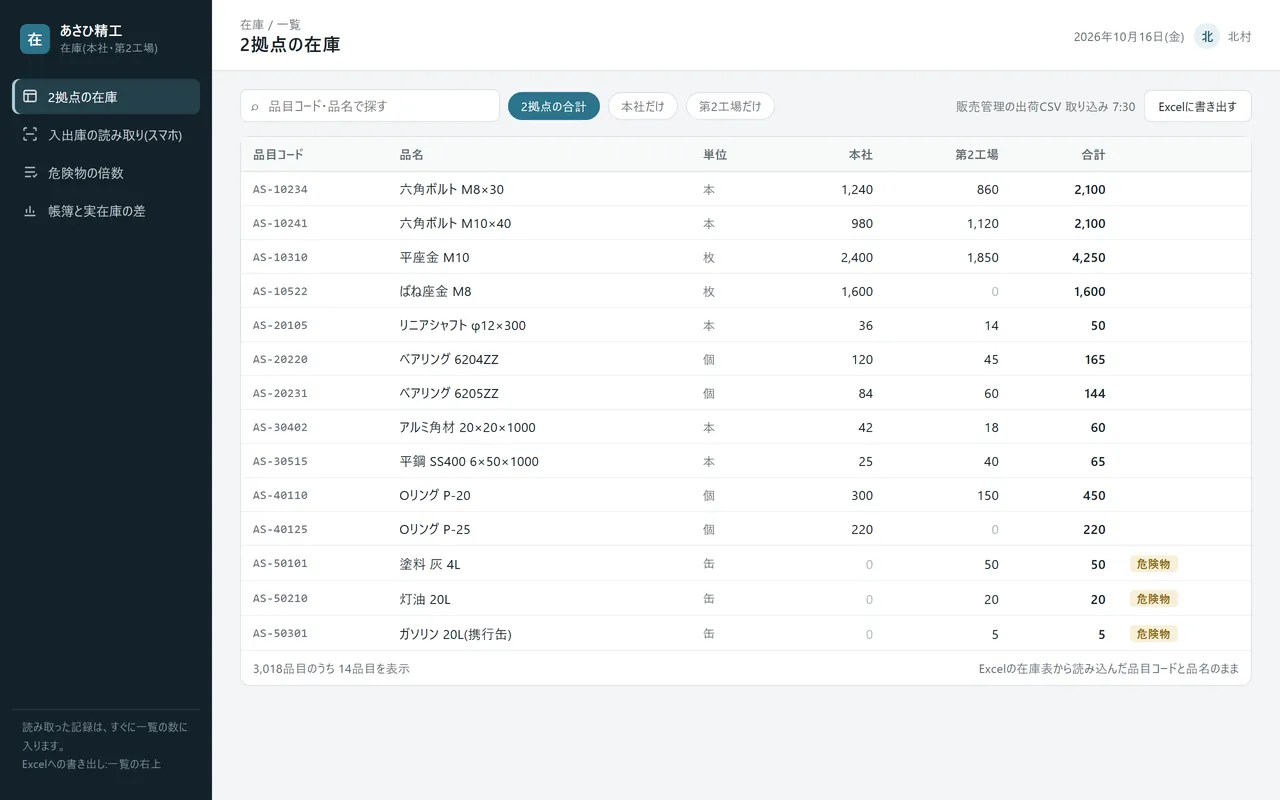1280x800 pixels.
Task: Click item code AS-10310
Action: [x=280, y=257]
